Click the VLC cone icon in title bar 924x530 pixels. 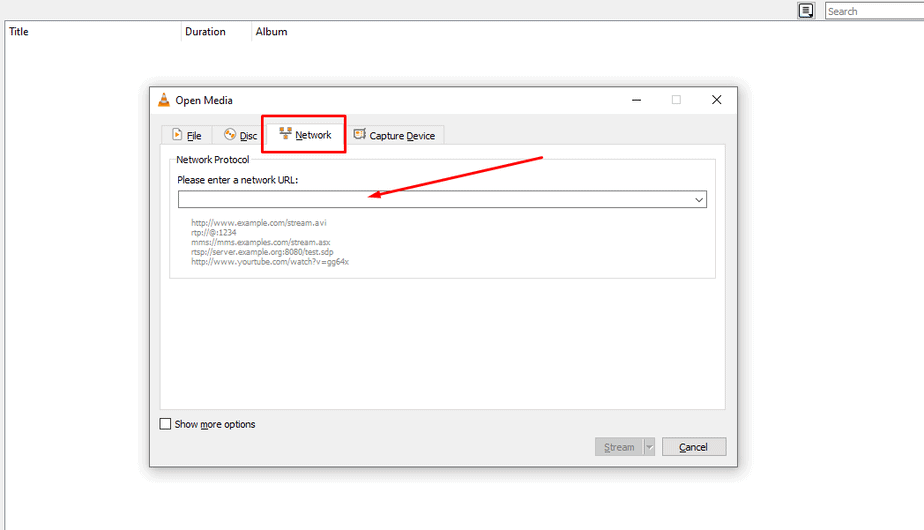tap(164, 100)
